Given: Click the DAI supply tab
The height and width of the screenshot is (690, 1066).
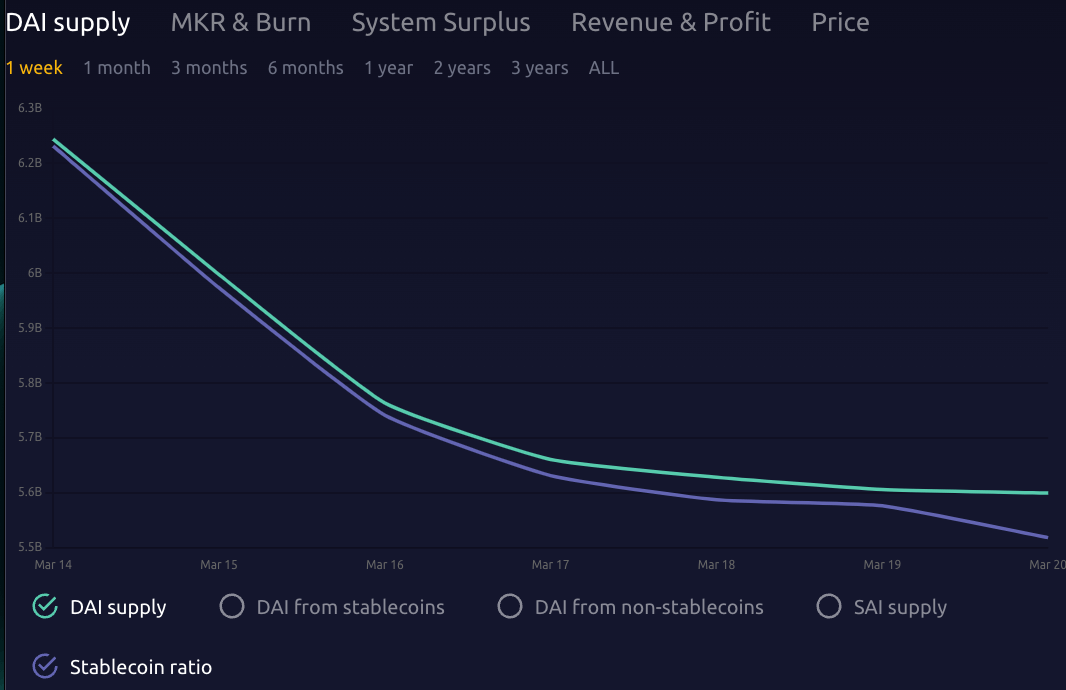Looking at the screenshot, I should tap(68, 22).
